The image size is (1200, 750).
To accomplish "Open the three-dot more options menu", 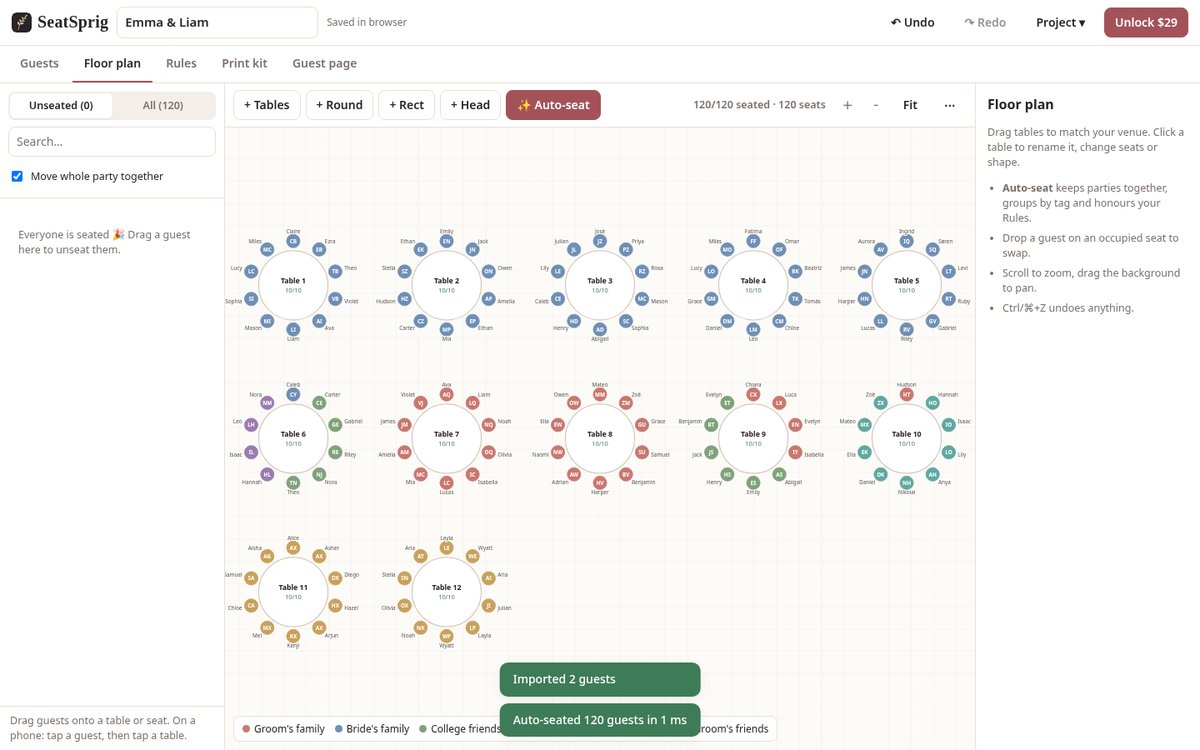I will pyautogui.click(x=949, y=105).
